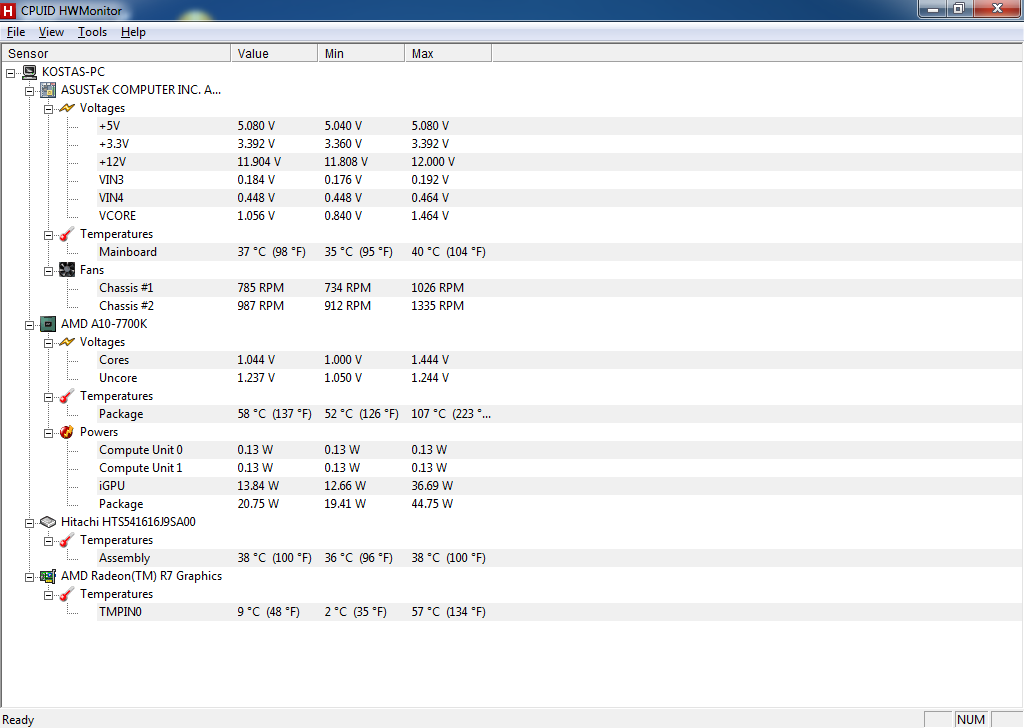Click the NUM indicator in status bar
1024x728 pixels.
(971, 720)
